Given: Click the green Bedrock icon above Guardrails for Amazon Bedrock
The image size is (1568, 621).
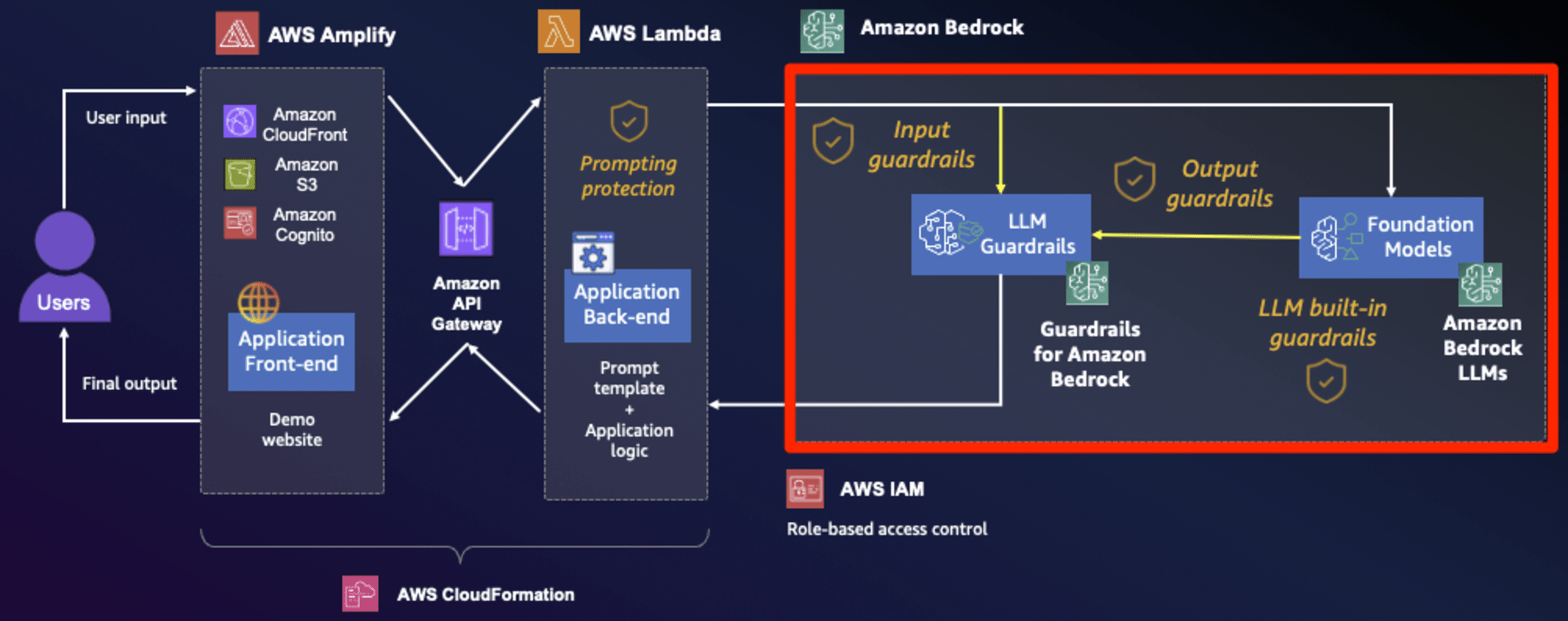Looking at the screenshot, I should [1087, 283].
